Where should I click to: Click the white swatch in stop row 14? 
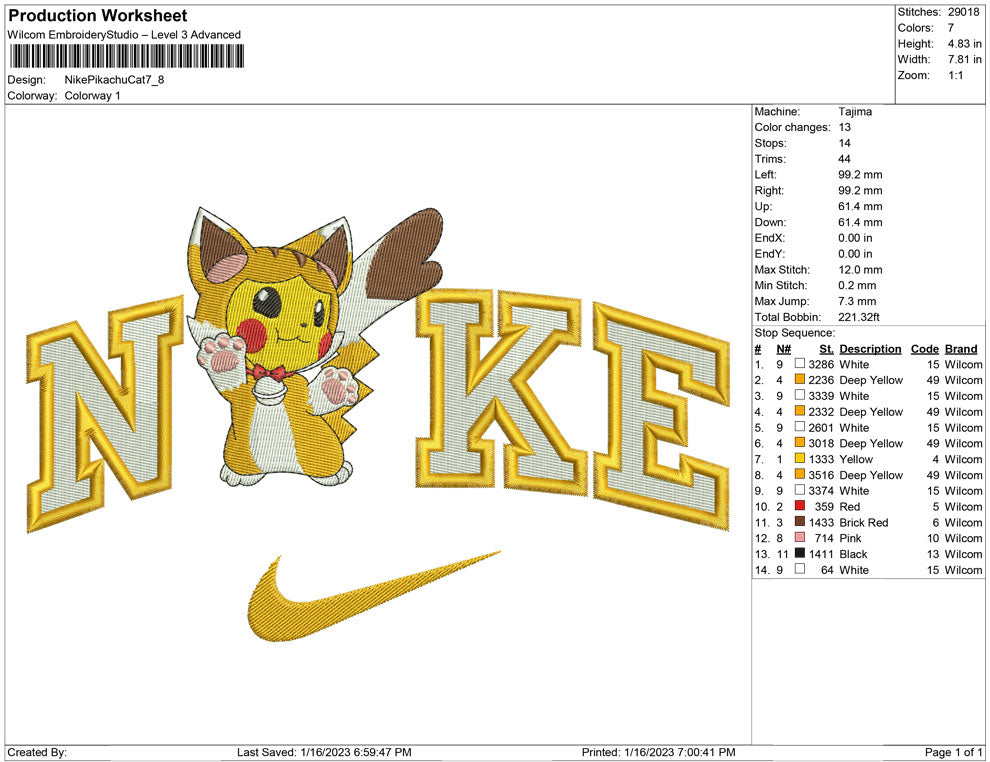click(x=800, y=569)
